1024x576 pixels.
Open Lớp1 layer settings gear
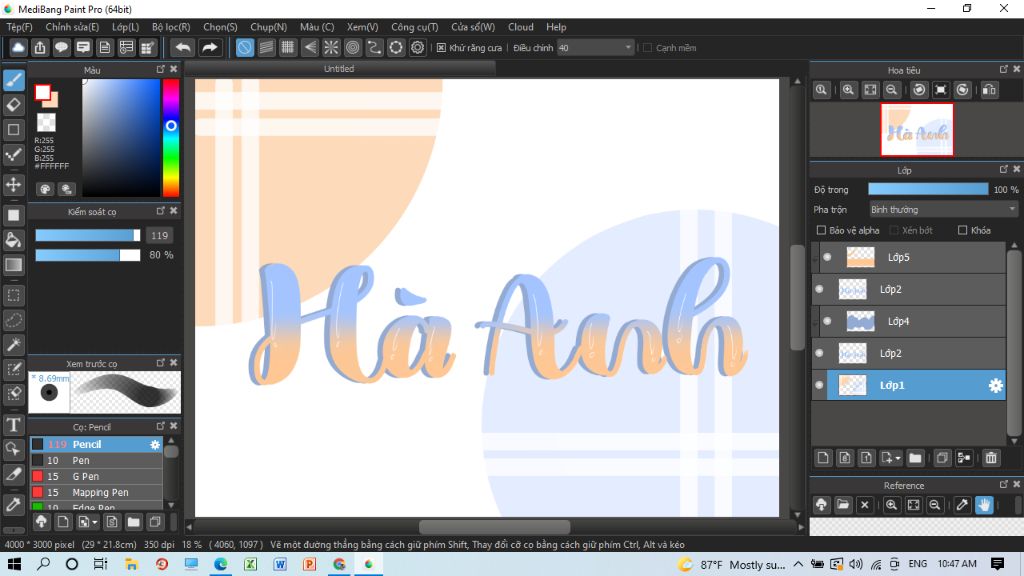[995, 386]
